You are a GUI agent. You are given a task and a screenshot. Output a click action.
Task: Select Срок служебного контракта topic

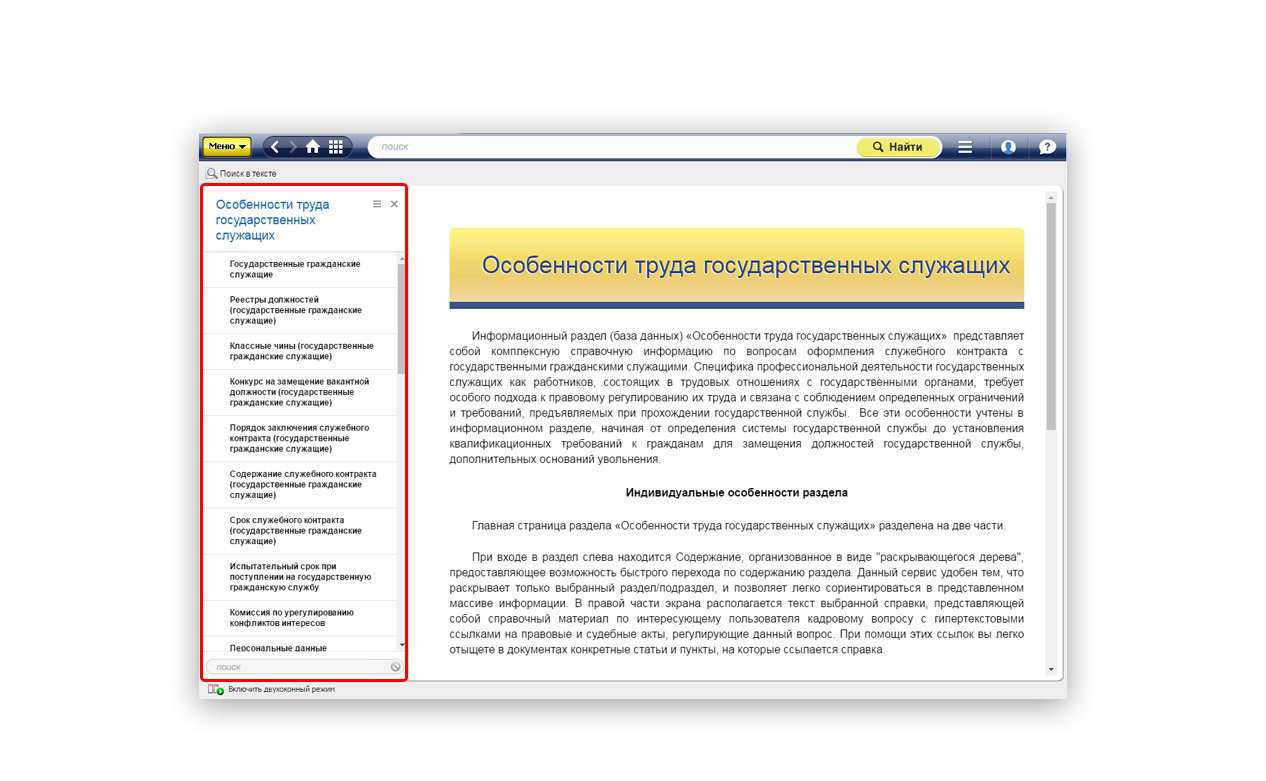(x=295, y=530)
